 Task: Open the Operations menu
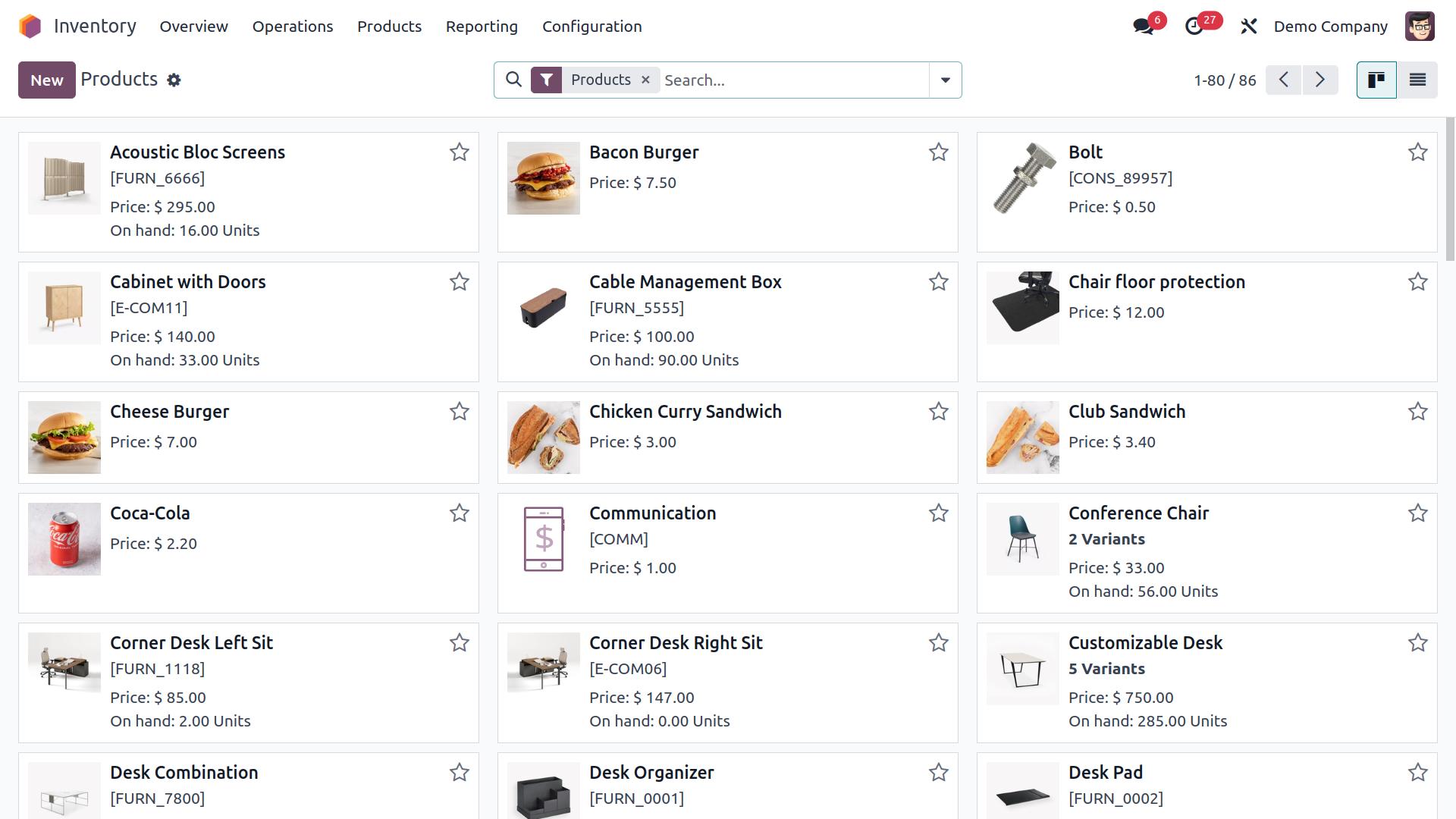[293, 27]
